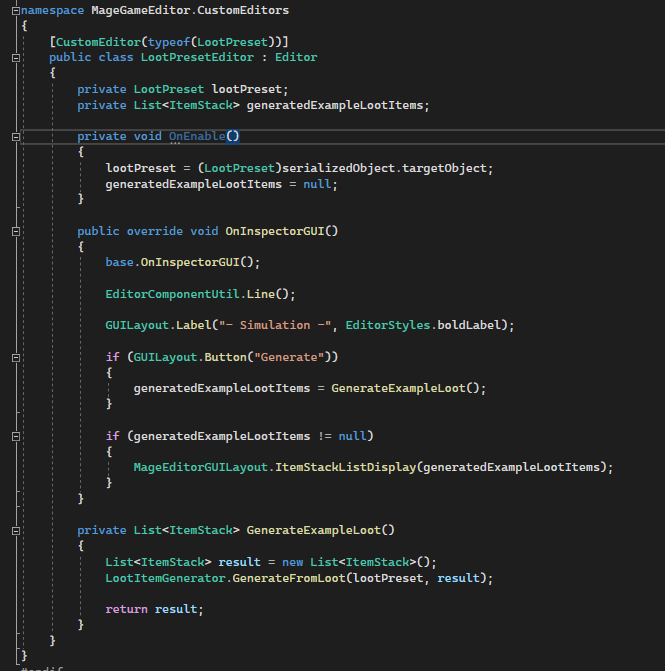
Task: Collapse the GenerateExampleLoot method
Action: (15, 530)
